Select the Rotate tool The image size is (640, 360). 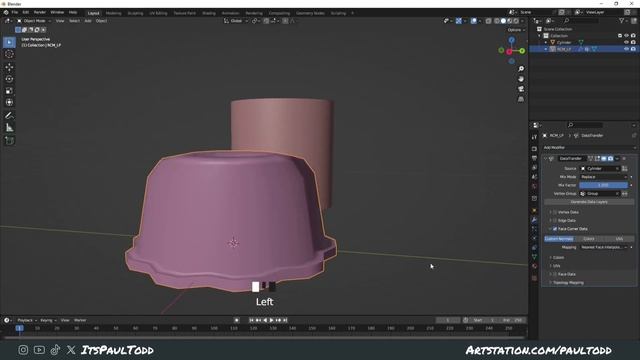tap(9, 79)
